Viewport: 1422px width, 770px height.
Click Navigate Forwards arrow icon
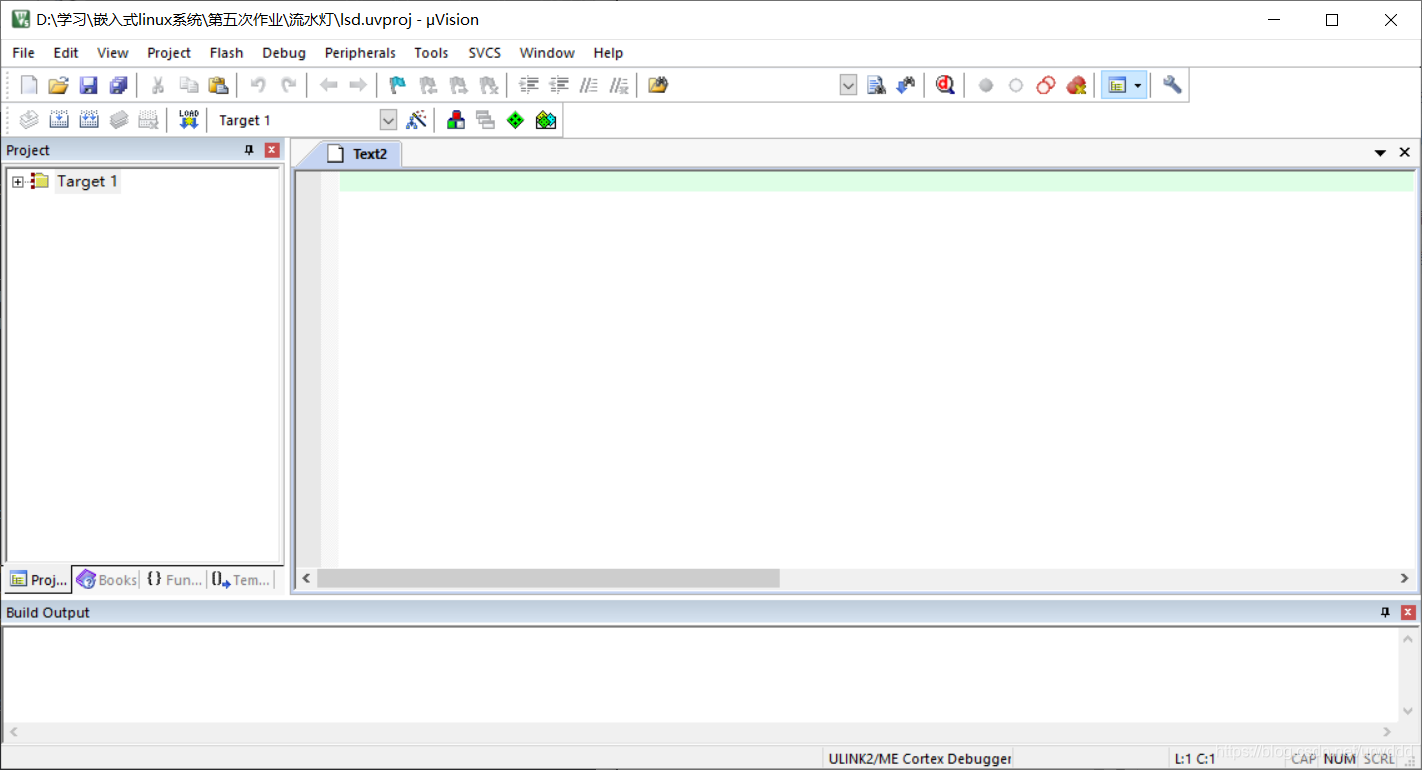tap(357, 85)
